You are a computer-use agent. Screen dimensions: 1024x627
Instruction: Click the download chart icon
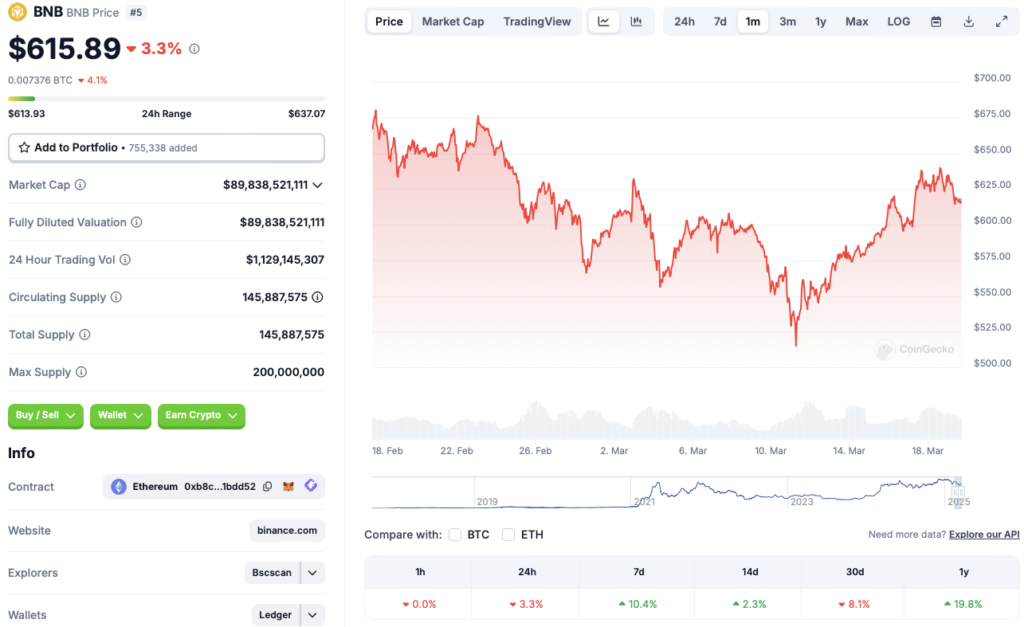(968, 21)
